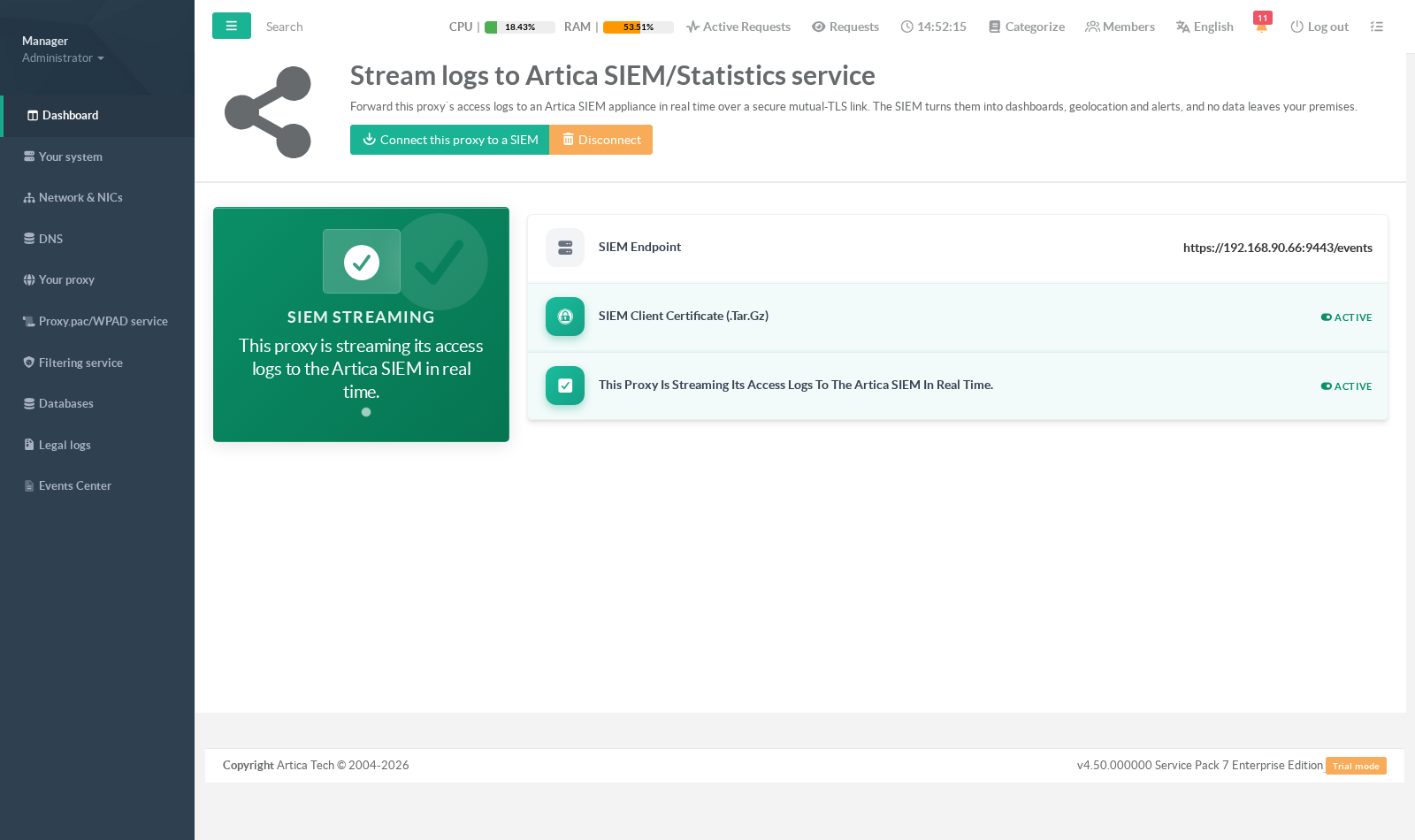Click the SIEM STREAMING card title
The image size is (1415, 840).
pyautogui.click(x=361, y=317)
